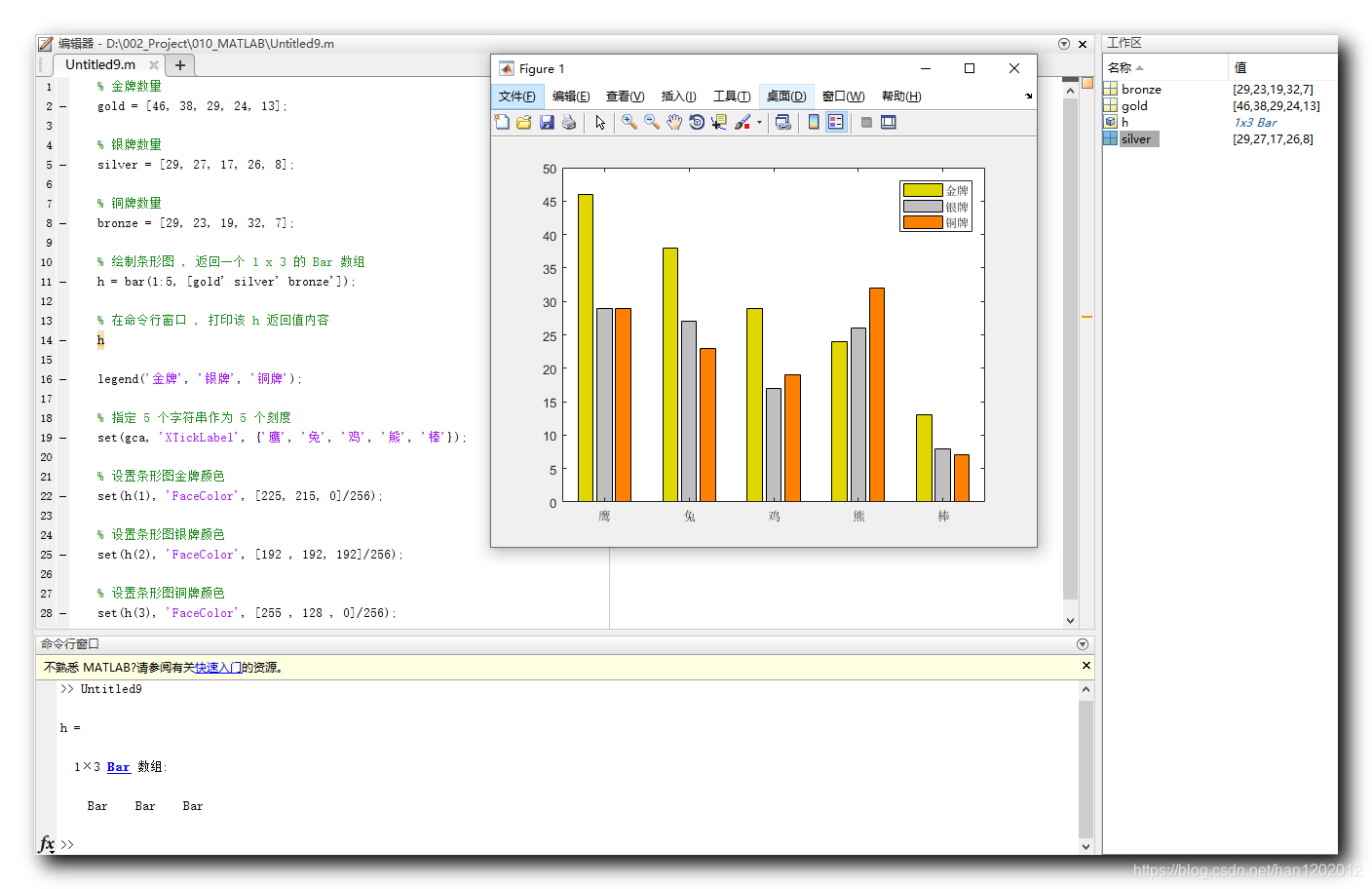This screenshot has height=889, width=1372.
Task: Open the 插入(I) menu in Figure 1
Action: [679, 96]
